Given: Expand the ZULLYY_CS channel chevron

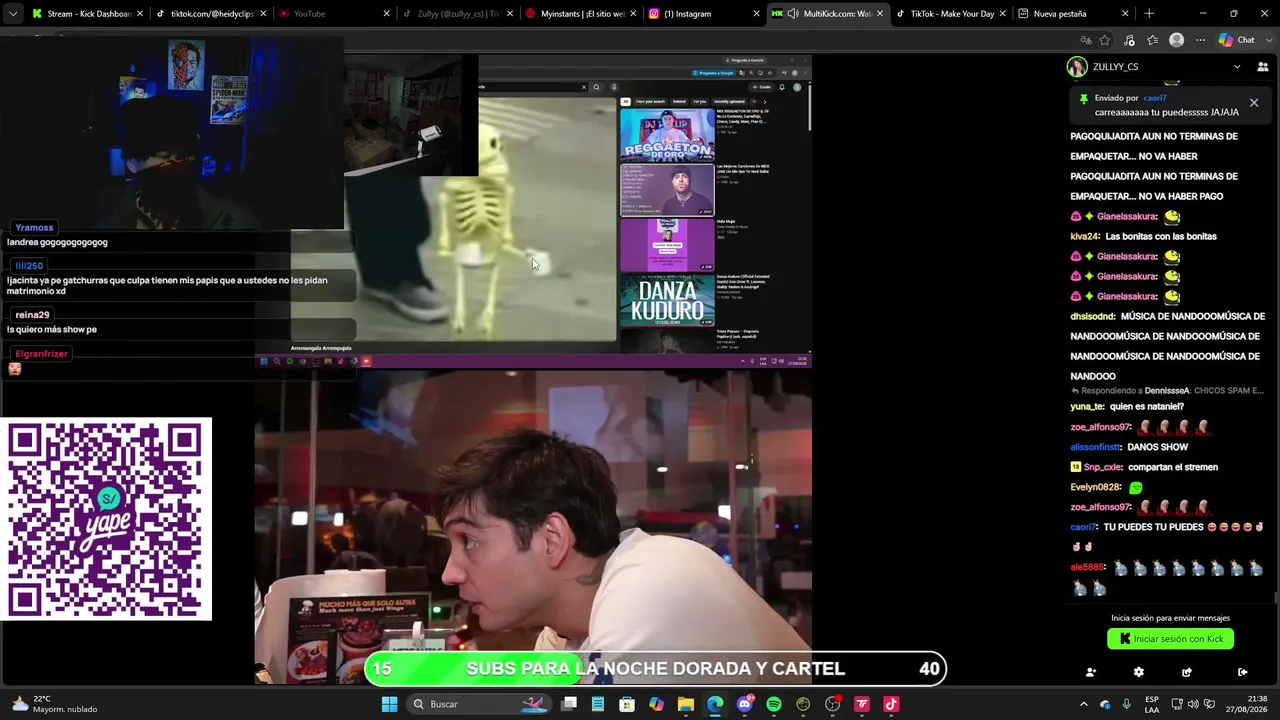Looking at the screenshot, I should click(x=1237, y=67).
